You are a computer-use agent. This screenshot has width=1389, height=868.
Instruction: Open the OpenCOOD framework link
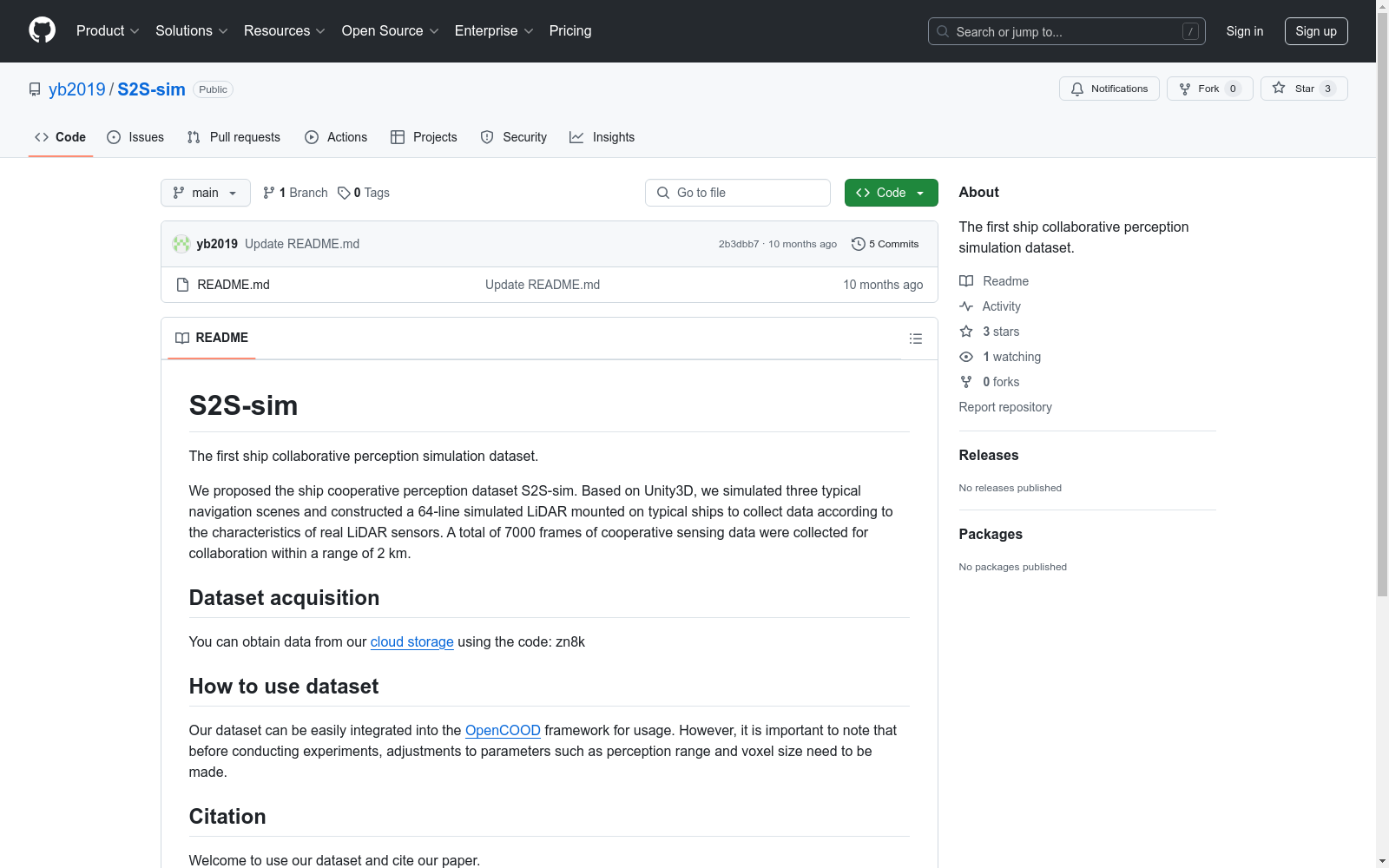(503, 730)
